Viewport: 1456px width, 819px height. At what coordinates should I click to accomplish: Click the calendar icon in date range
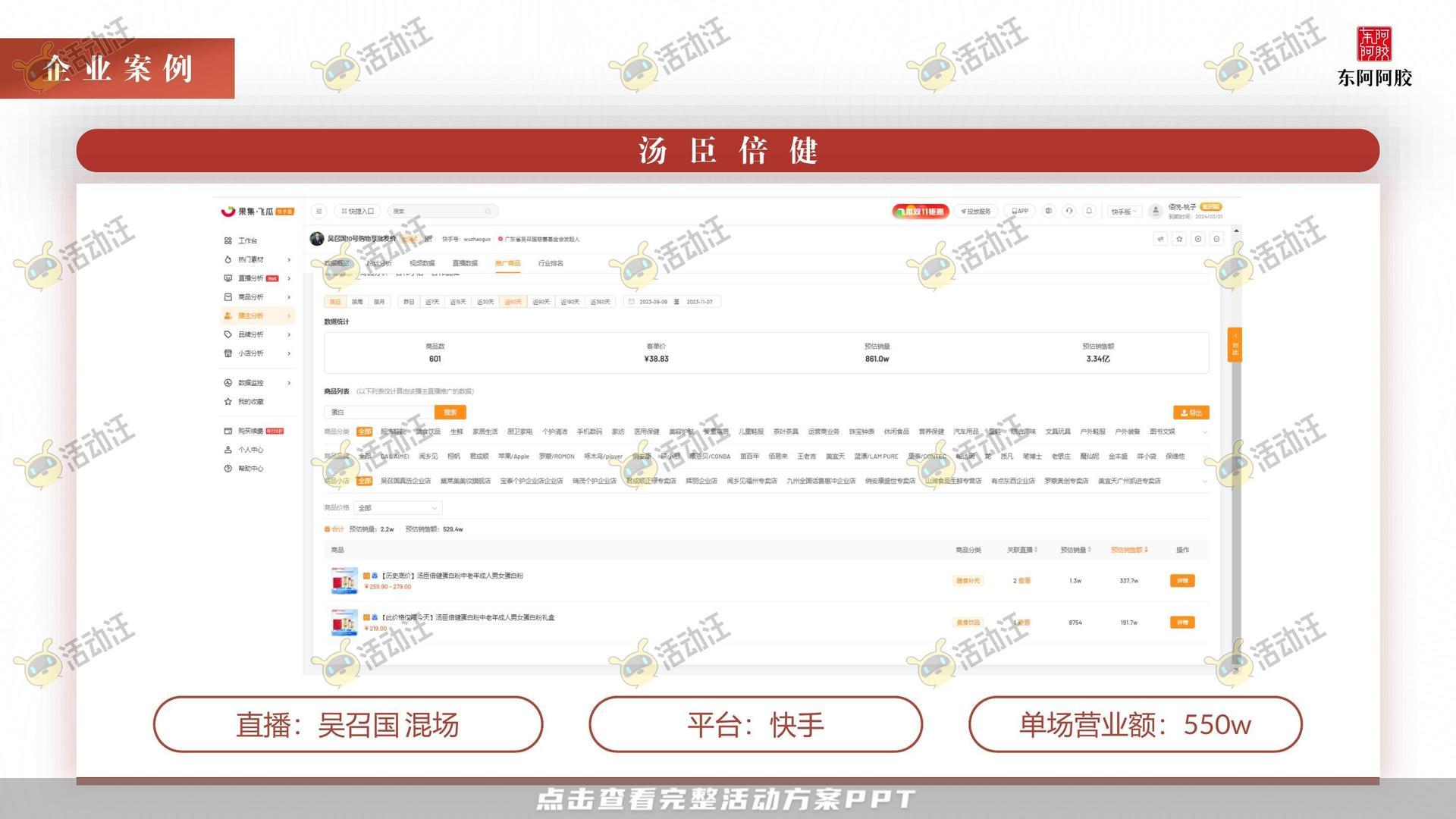tap(632, 302)
